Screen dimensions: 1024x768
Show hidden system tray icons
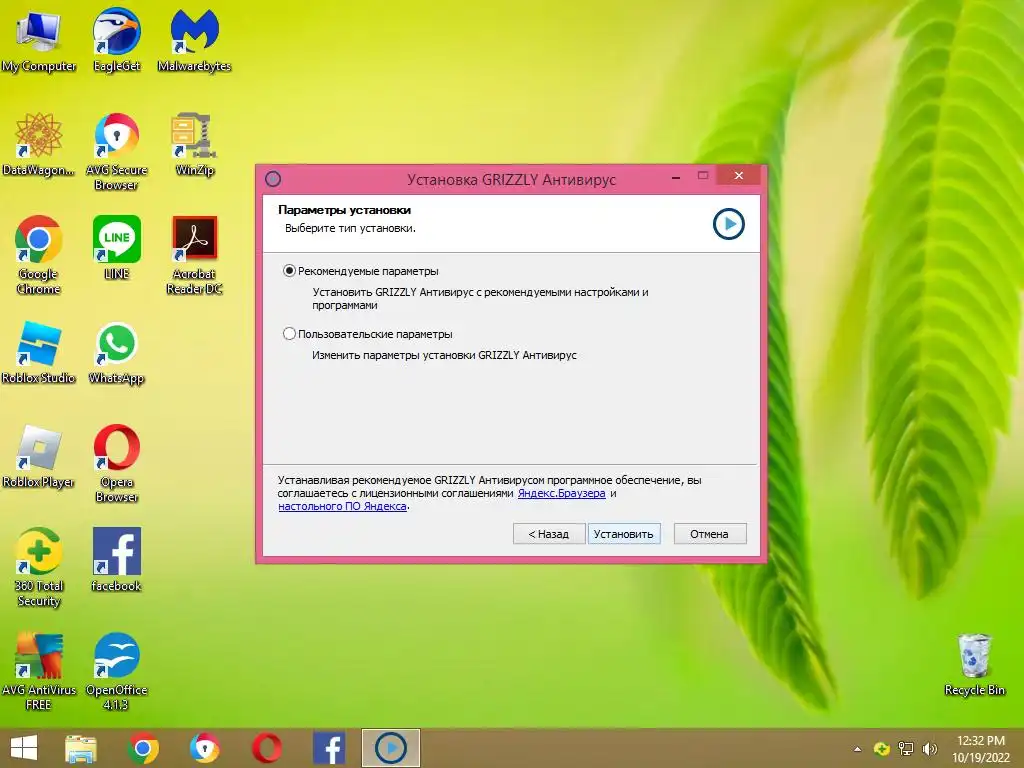[x=857, y=749]
